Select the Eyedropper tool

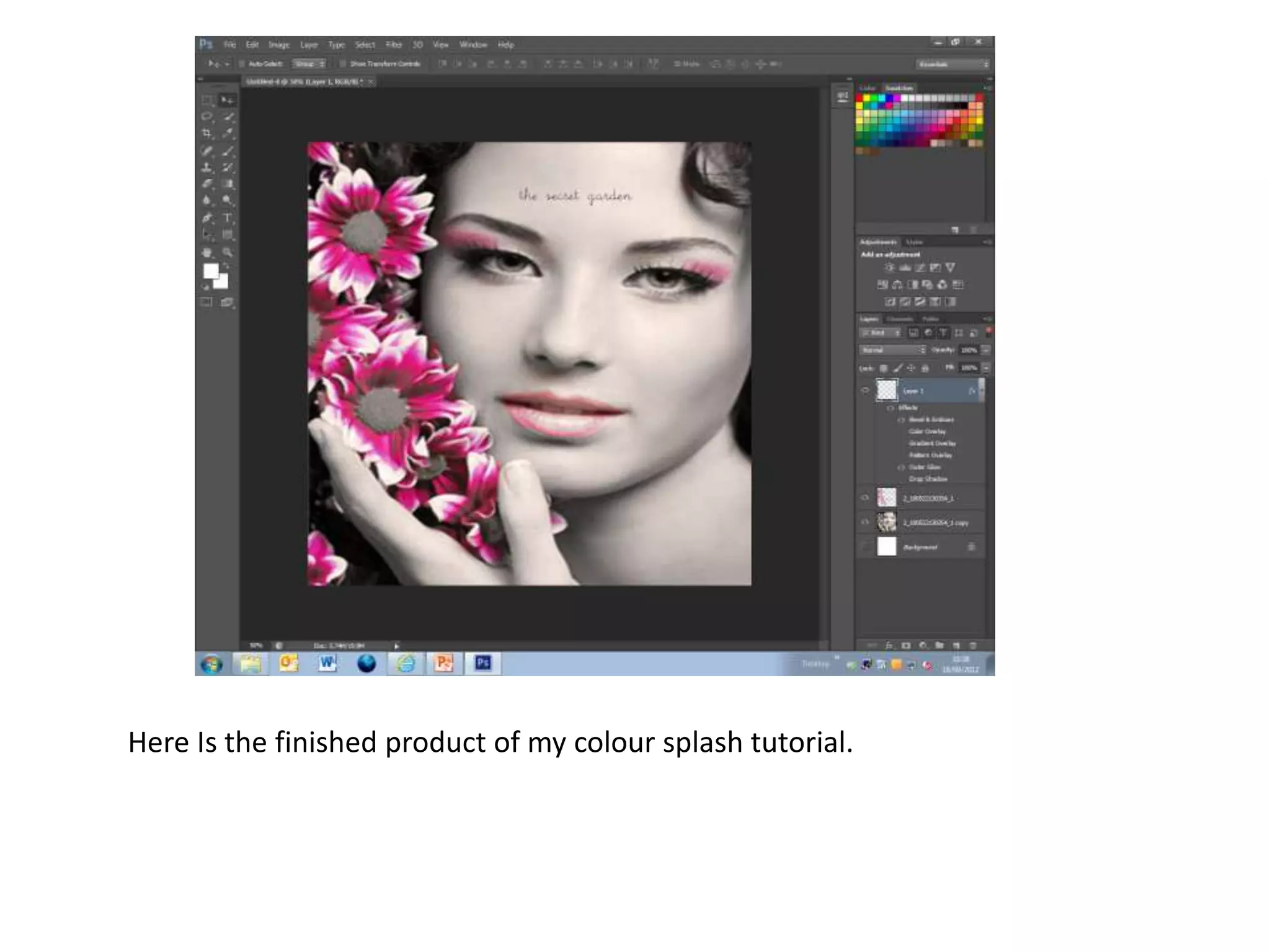[x=228, y=134]
